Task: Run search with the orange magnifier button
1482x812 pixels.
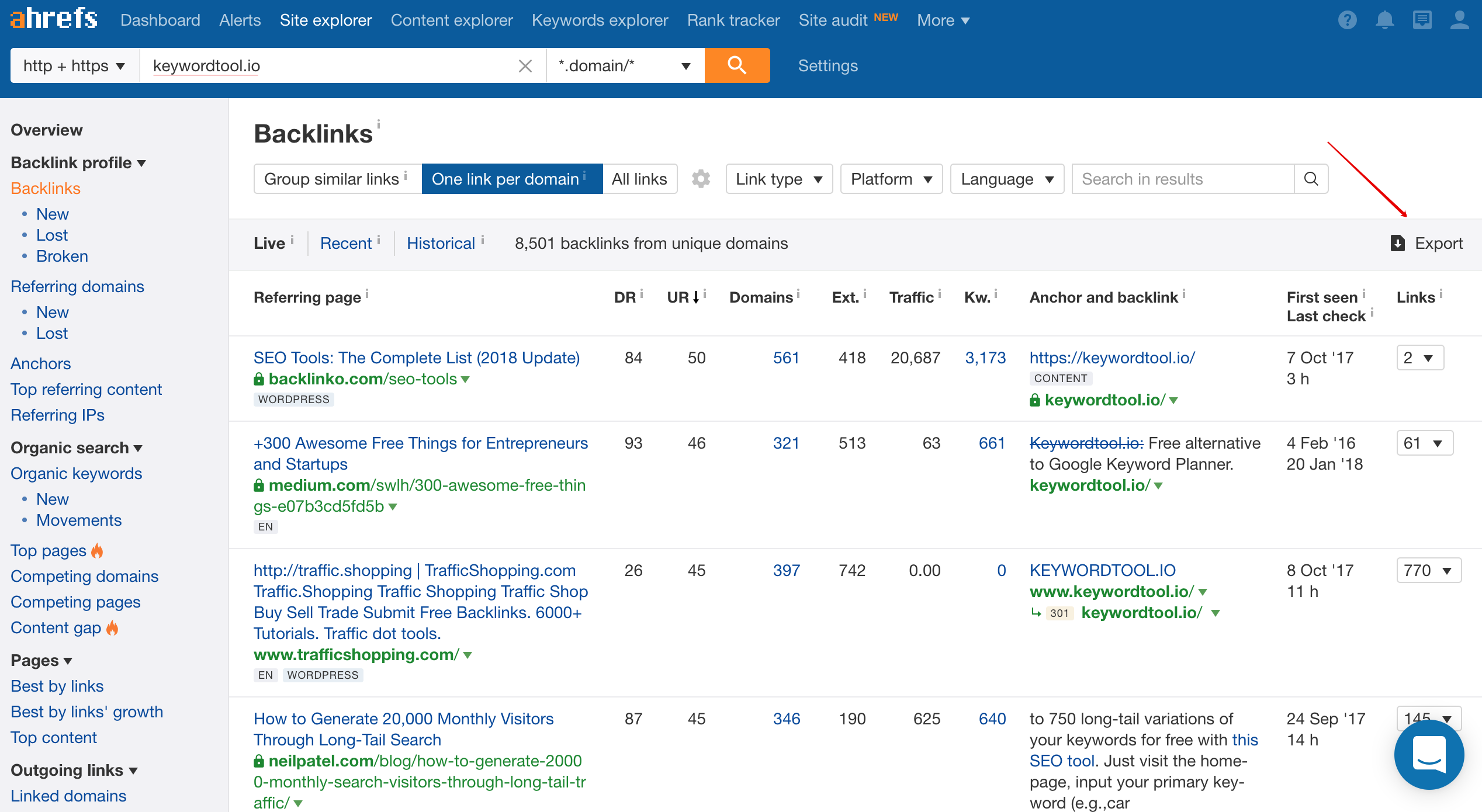Action: coord(737,65)
